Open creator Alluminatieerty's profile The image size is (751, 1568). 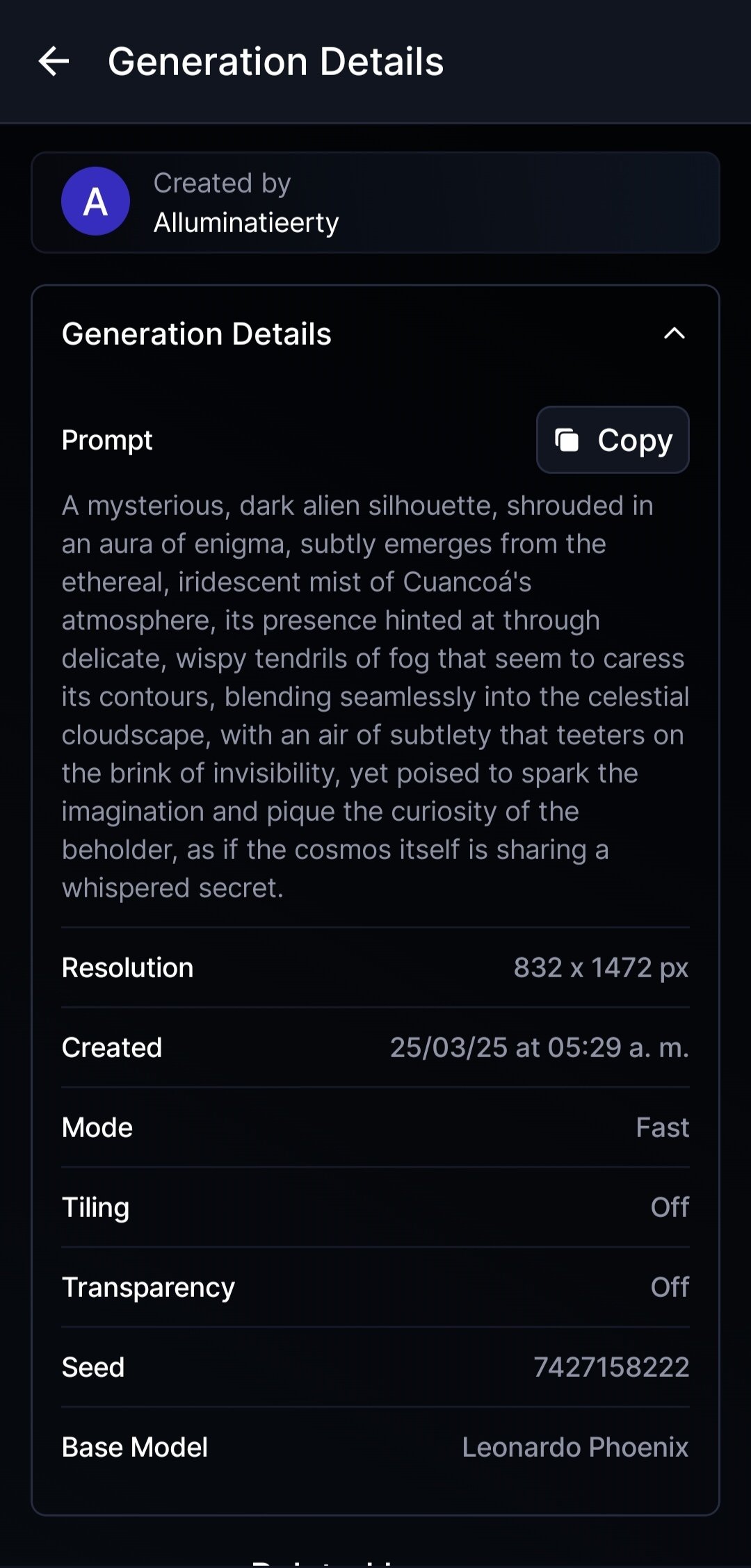coord(246,223)
